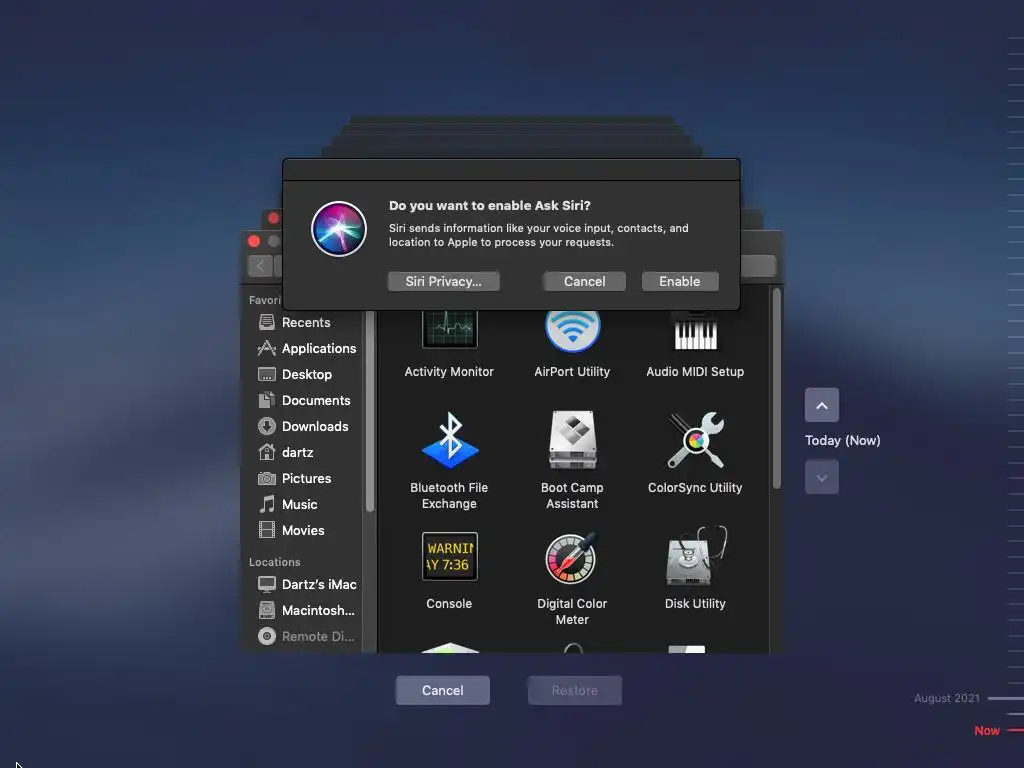
Task: Cancel the Time Machine restore
Action: (x=443, y=690)
